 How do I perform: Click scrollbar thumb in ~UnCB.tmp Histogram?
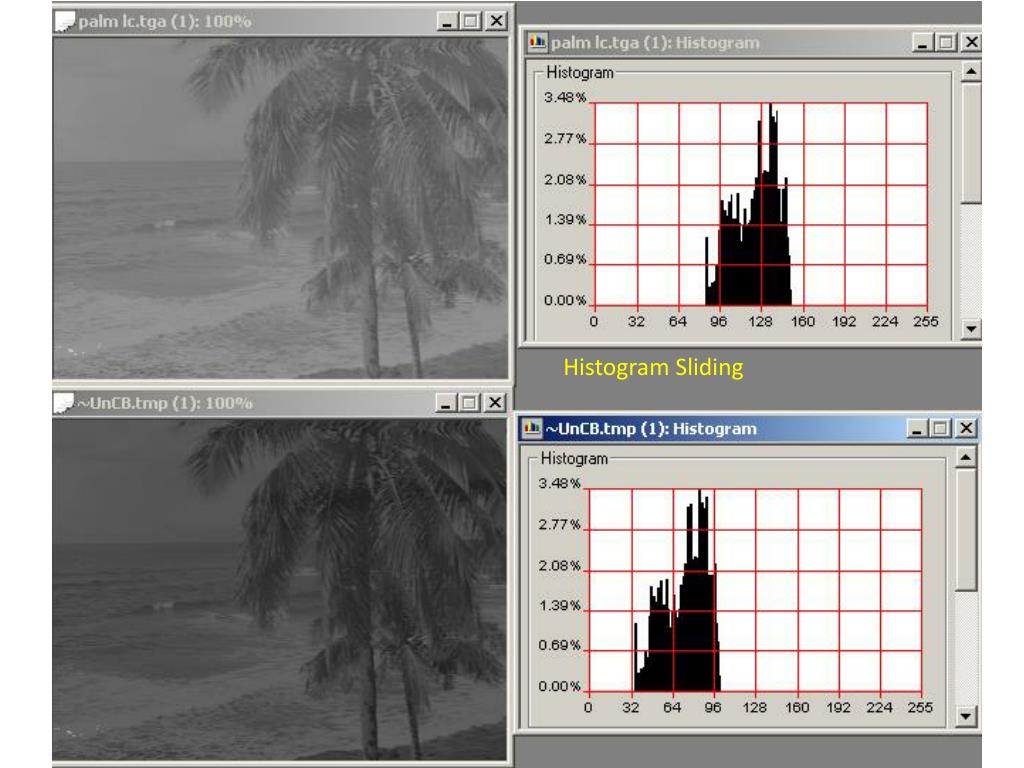(x=966, y=530)
